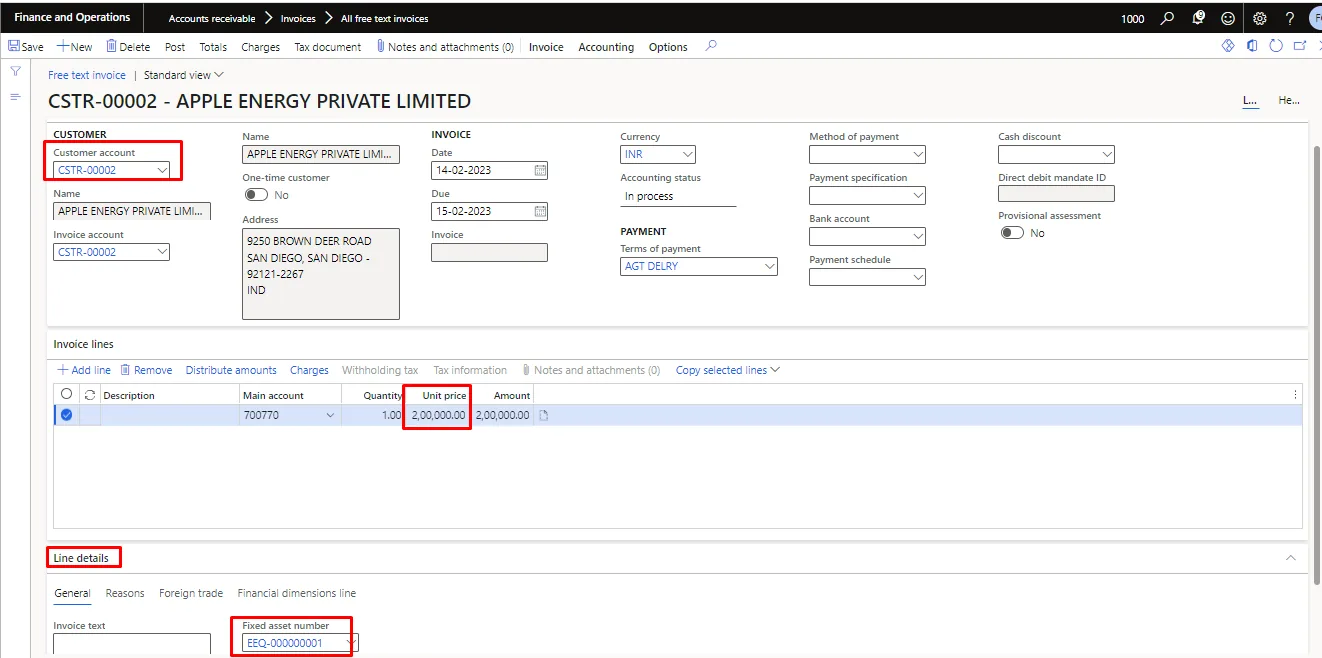
Task: Open the Invoice account dropdown
Action: (162, 252)
